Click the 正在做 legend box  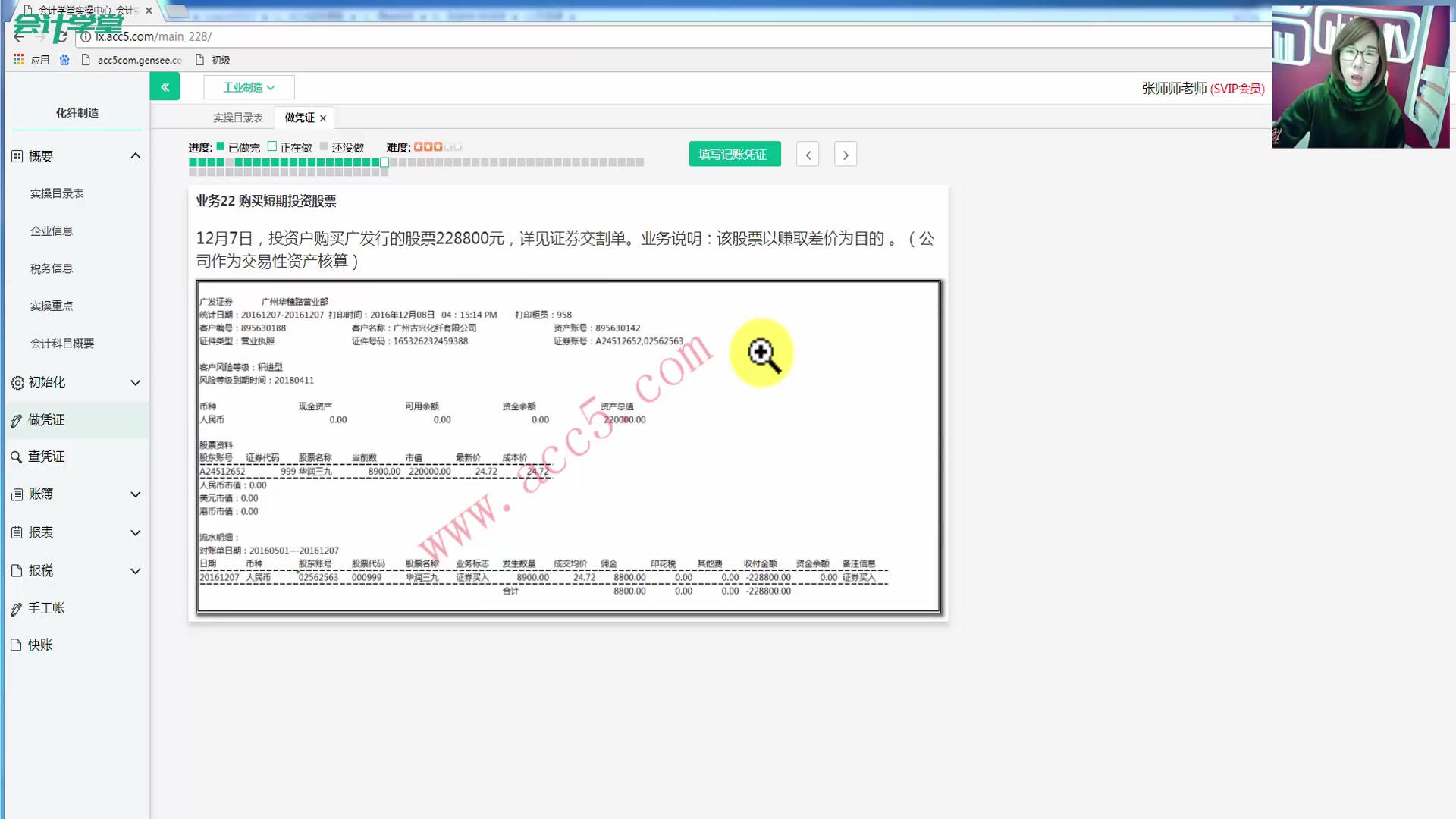pyautogui.click(x=271, y=146)
